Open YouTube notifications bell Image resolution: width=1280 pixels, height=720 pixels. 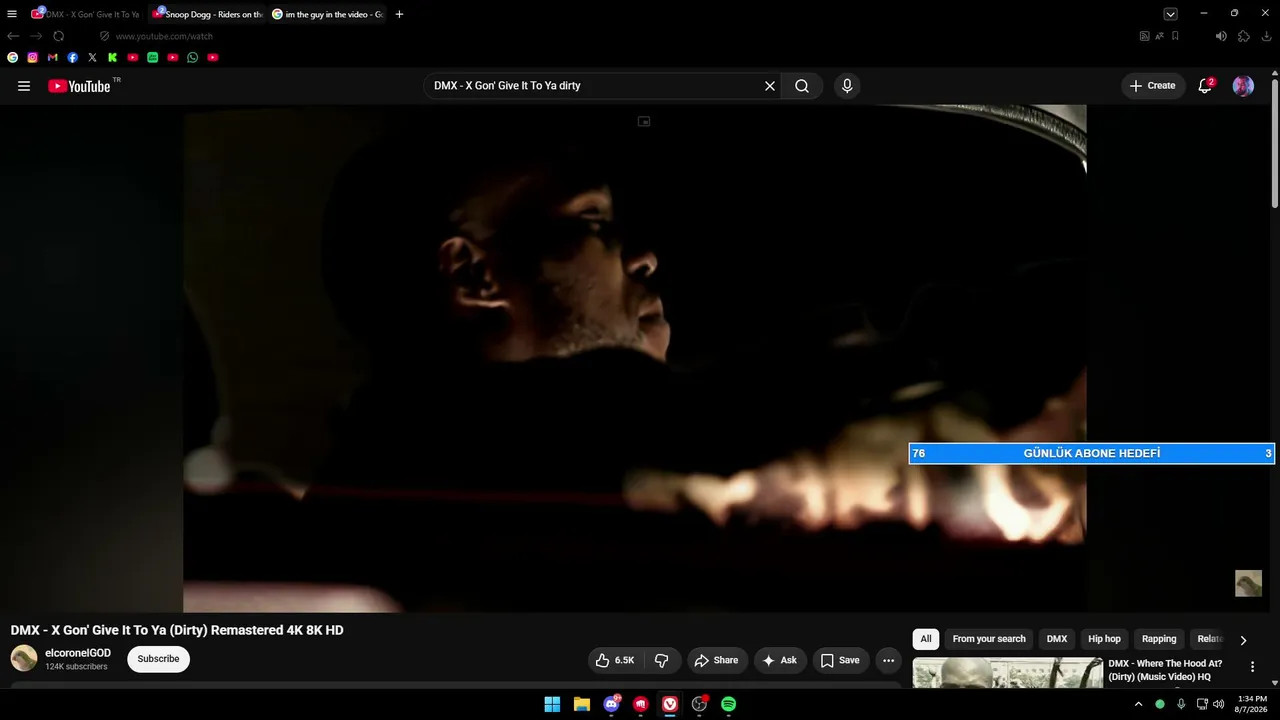point(1205,86)
